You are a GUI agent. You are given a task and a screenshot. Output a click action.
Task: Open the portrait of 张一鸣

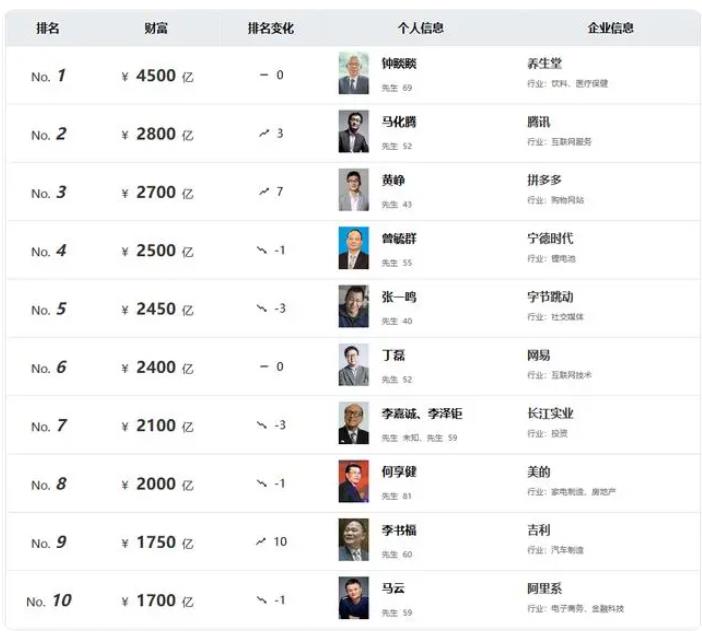click(x=354, y=306)
